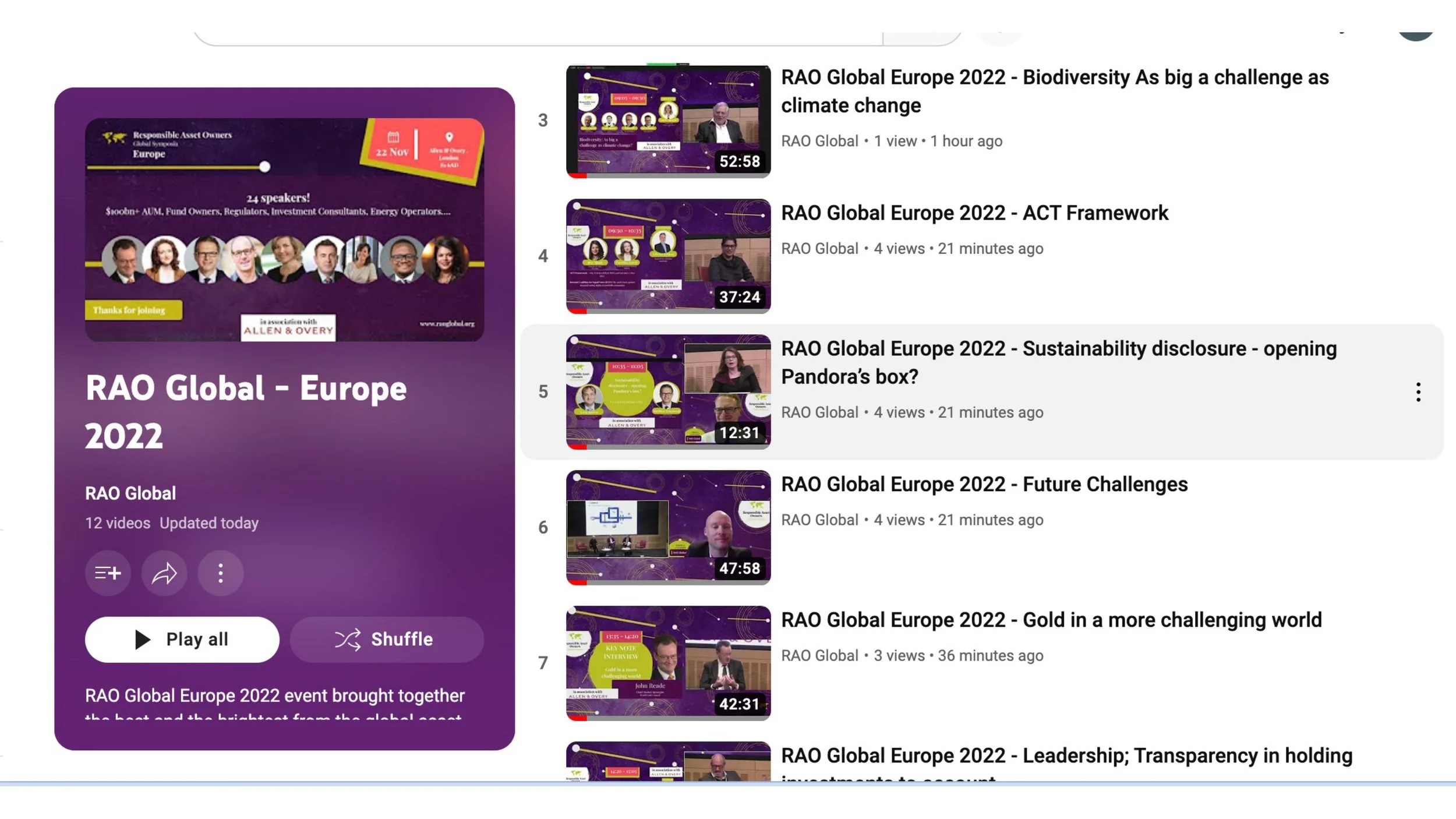
Task: Open more actions for Sustainability disclosure video
Action: pos(1418,392)
